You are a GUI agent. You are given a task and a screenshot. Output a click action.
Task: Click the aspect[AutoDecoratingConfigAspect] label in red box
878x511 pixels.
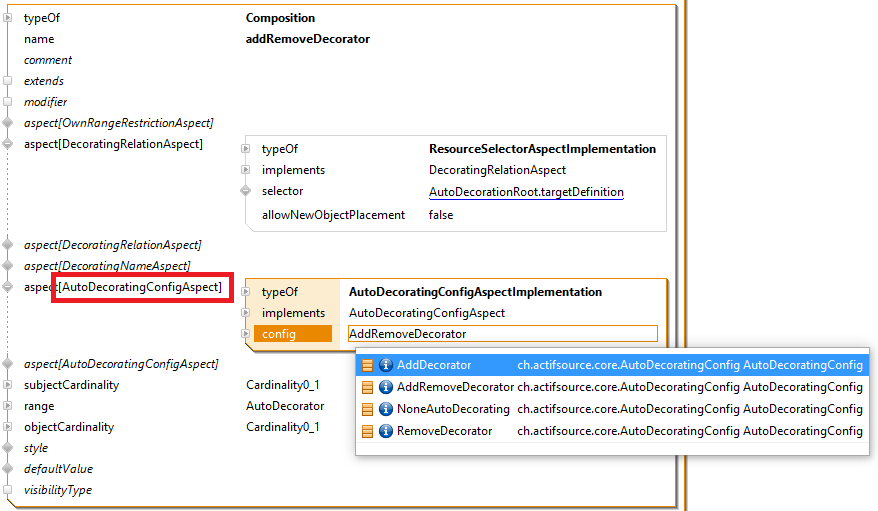pyautogui.click(x=141, y=288)
